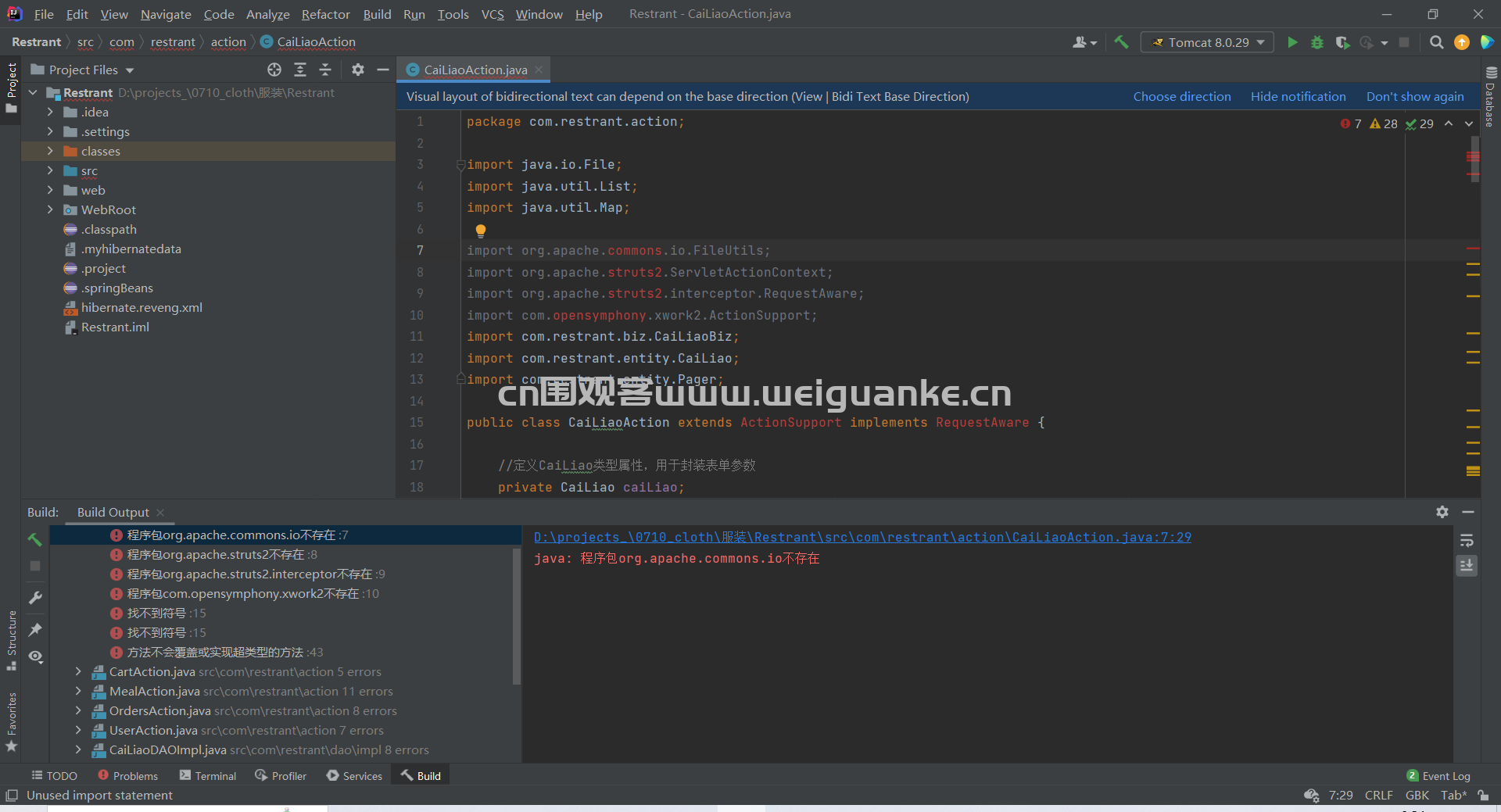The width and height of the screenshot is (1501, 812).
Task: Hide the Project tool window
Action: [x=383, y=70]
